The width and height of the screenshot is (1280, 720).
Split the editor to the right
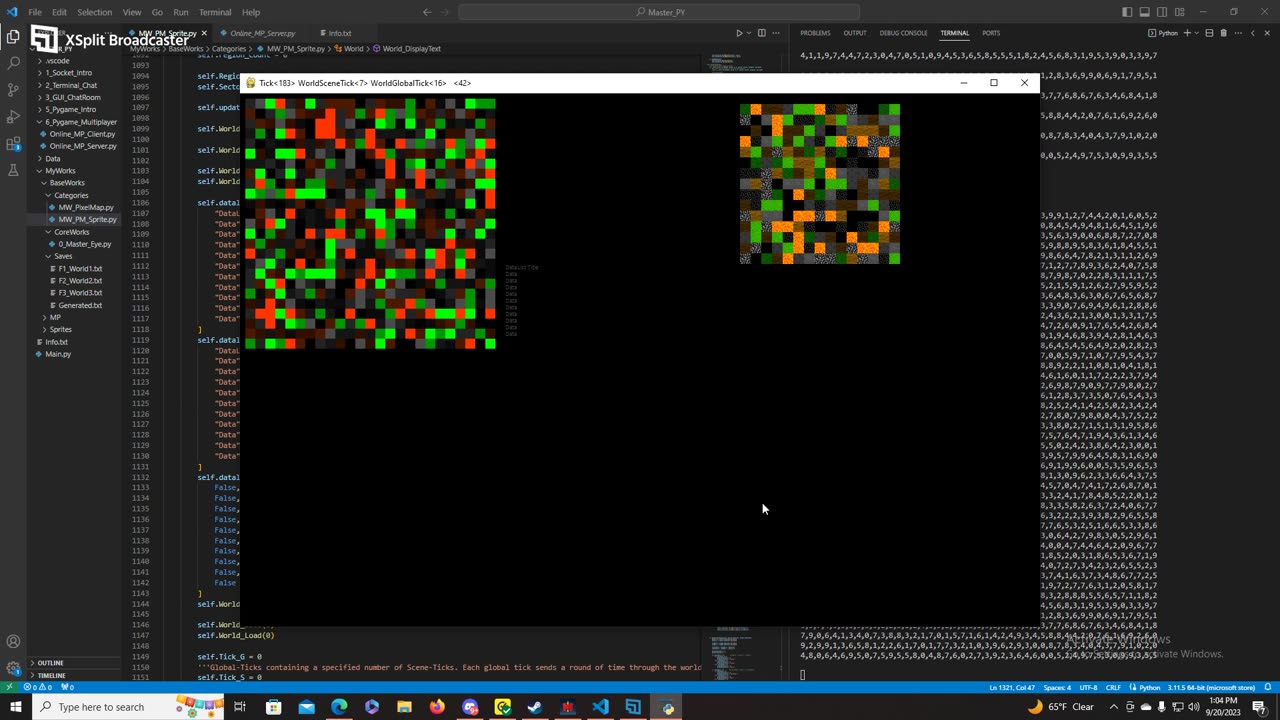pos(761,33)
